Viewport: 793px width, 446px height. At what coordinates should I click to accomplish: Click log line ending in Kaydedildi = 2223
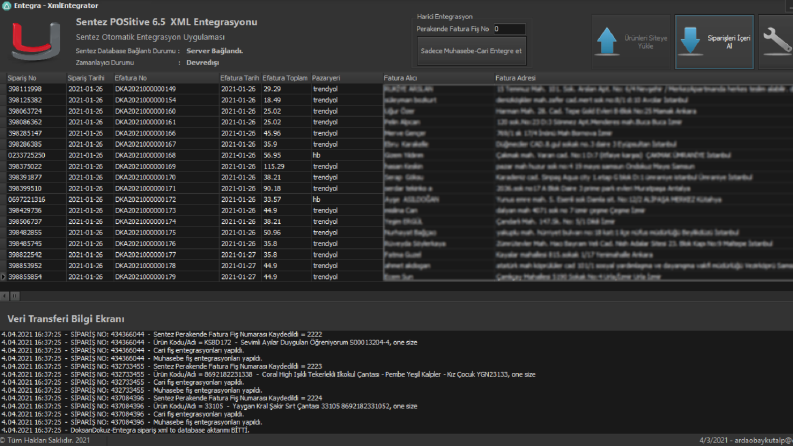click(x=162, y=366)
